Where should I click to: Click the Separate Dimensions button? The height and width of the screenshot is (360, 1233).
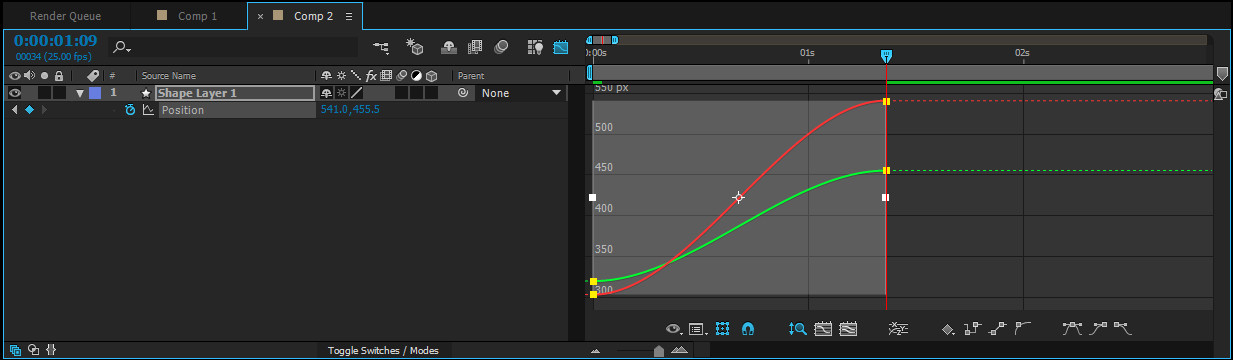tap(898, 328)
